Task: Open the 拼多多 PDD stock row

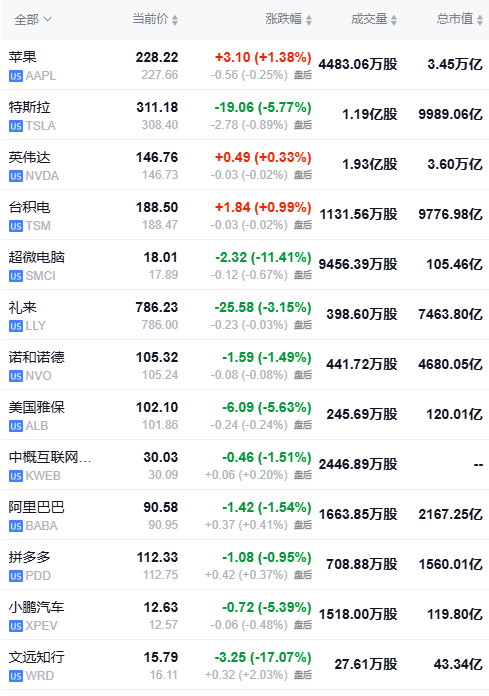Action: point(244,565)
